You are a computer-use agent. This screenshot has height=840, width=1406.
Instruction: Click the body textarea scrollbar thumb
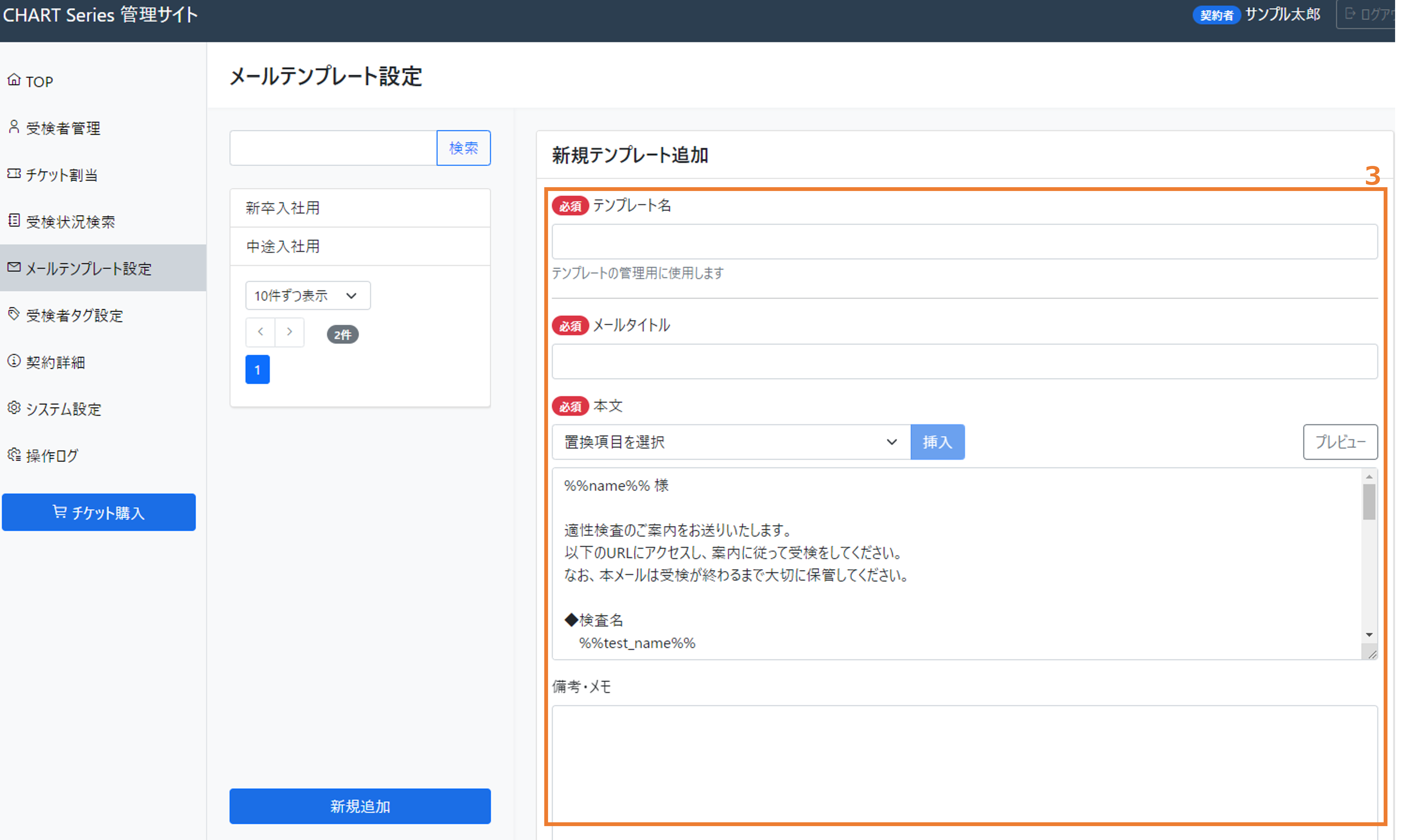point(1370,503)
